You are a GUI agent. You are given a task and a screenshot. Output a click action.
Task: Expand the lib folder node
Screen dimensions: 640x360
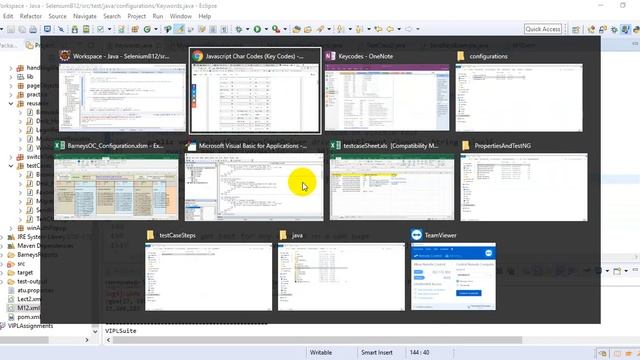(11, 77)
